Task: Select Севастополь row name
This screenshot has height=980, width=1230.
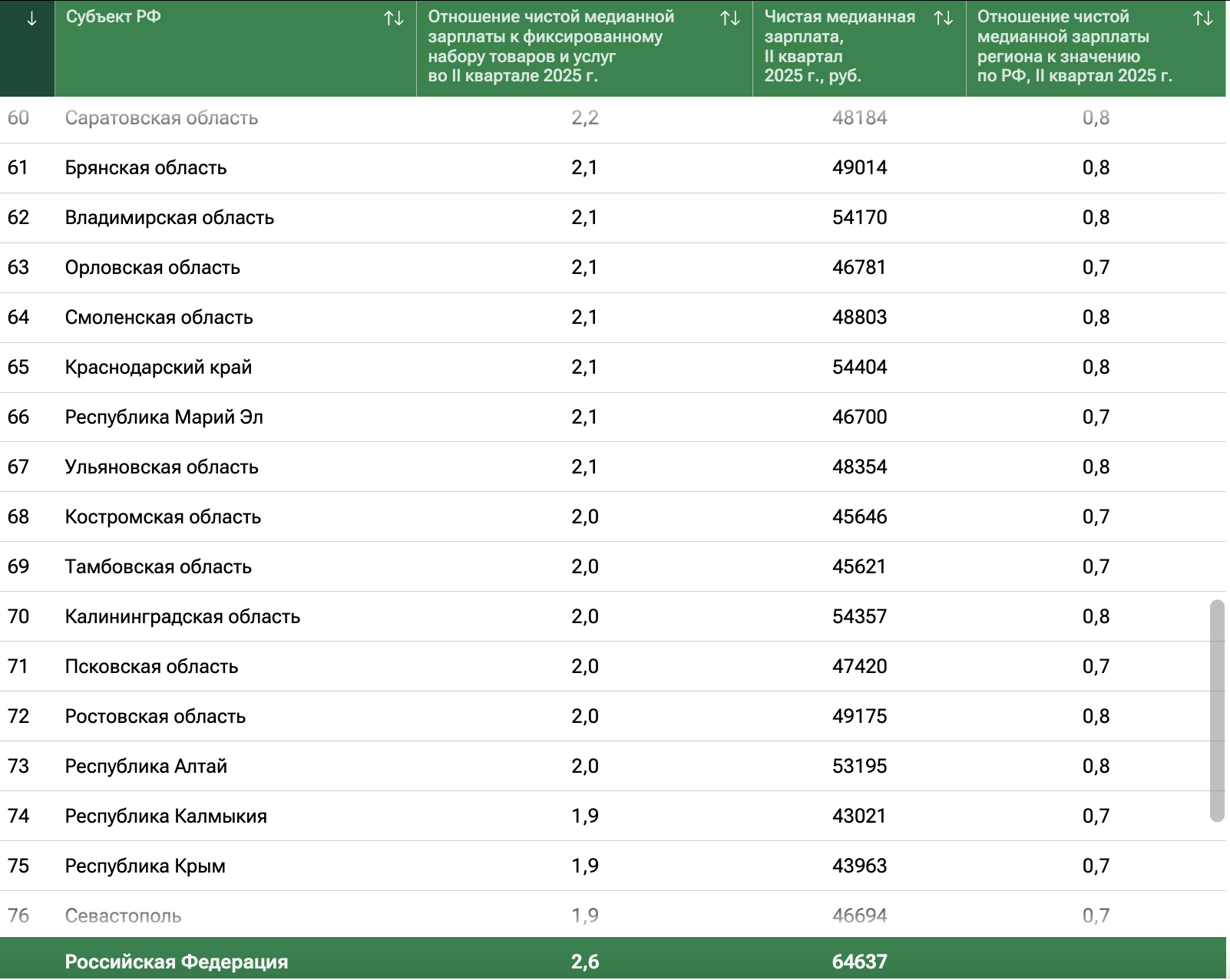Action: pos(123,916)
